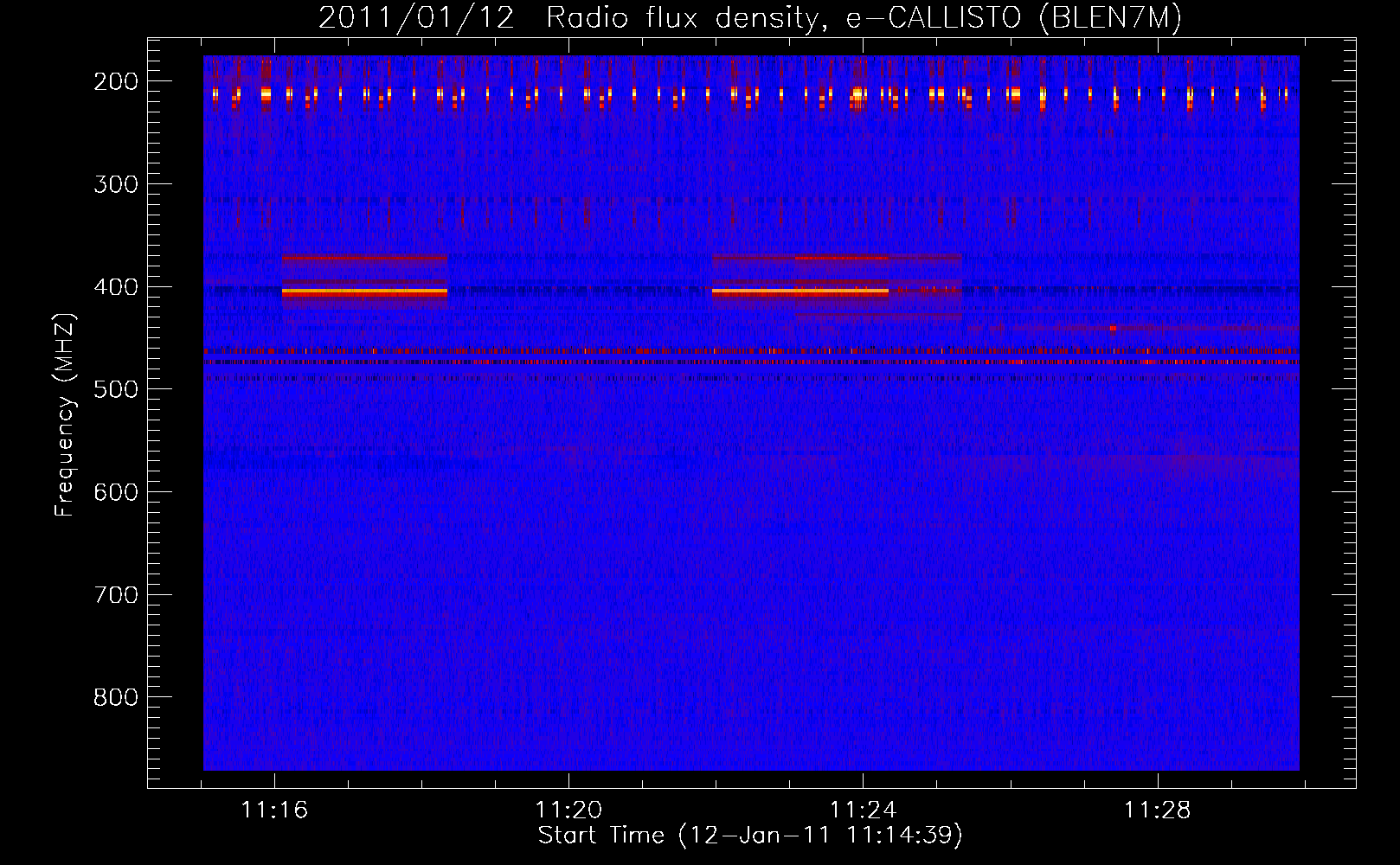This screenshot has height=865, width=1400.
Task: Click the bright 400 MHz emission band near 11:17
Action: click(364, 292)
